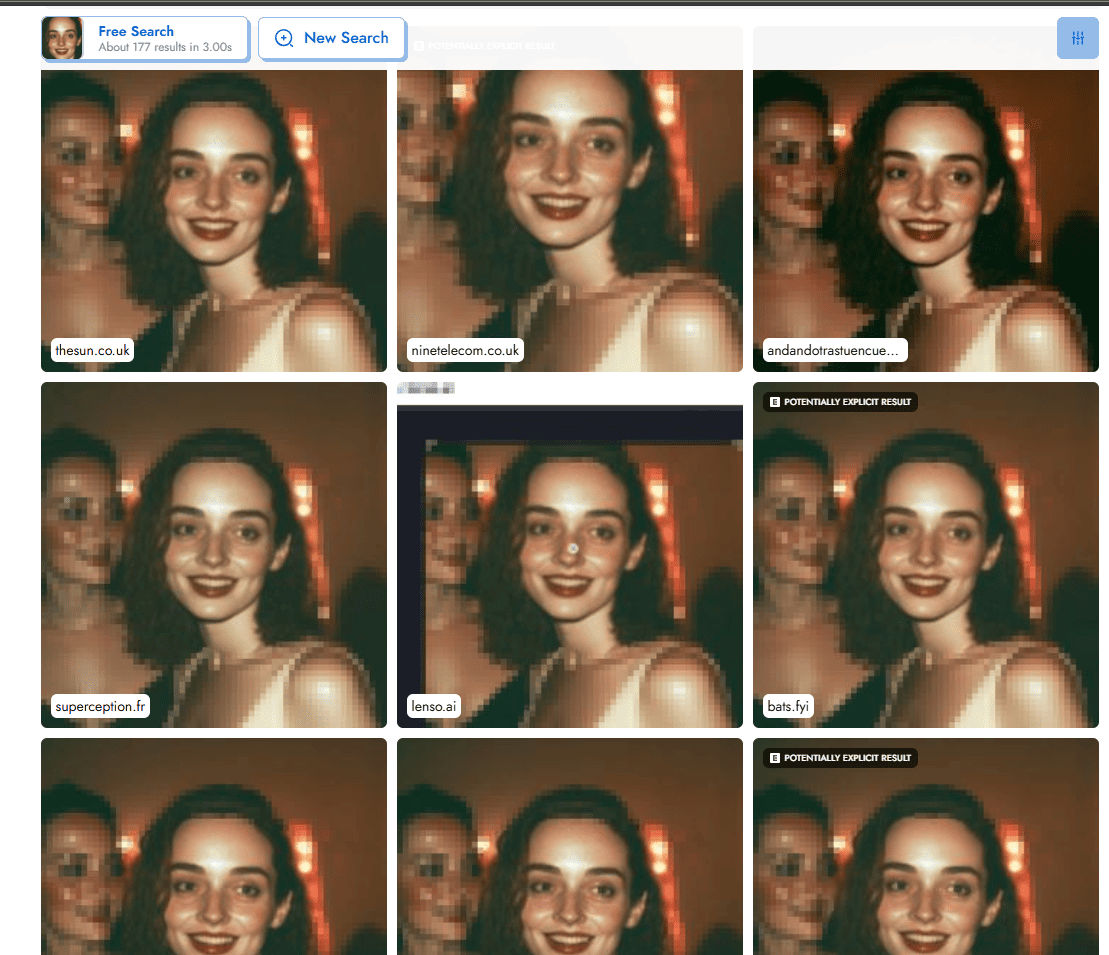Open the thesun.co.uk source label
The image size is (1109, 955).
(94, 350)
